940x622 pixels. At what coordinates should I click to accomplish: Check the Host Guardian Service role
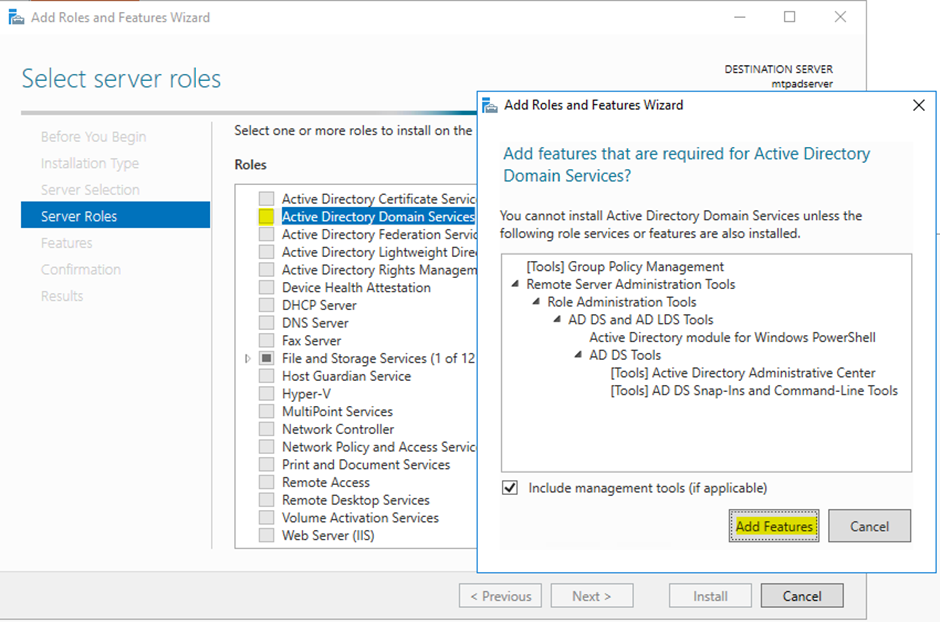pos(266,376)
